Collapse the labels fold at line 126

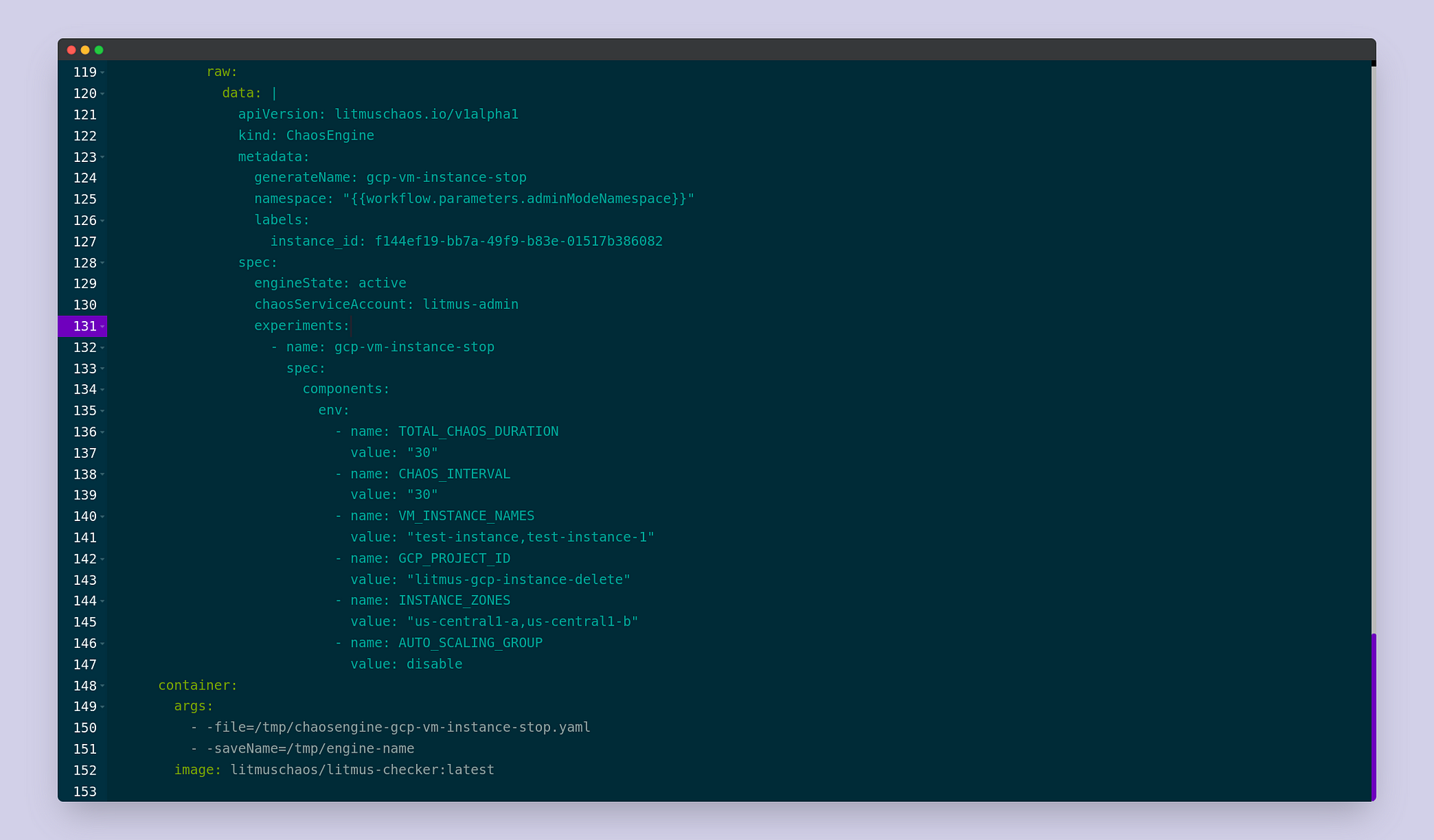103,221
